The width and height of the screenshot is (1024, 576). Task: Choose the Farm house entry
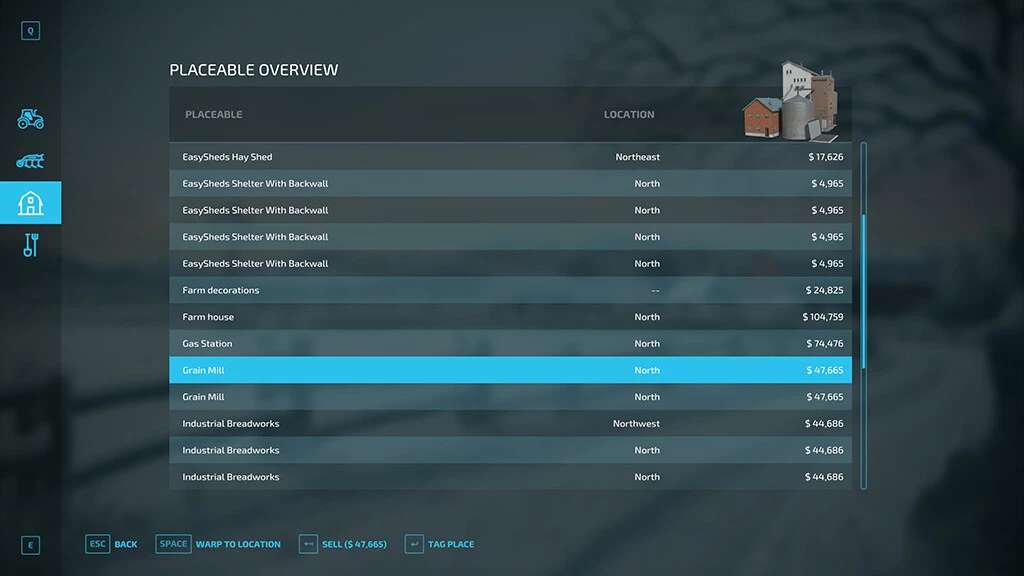tap(510, 317)
